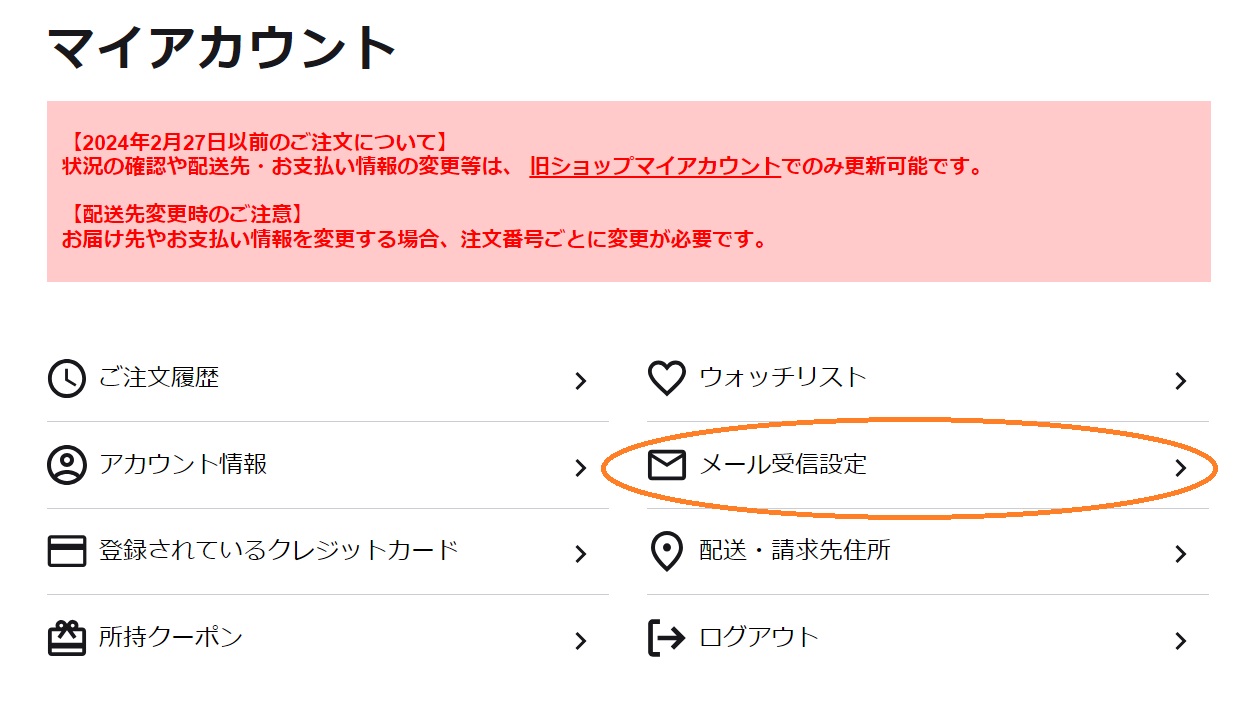Open 配送・請求先住所 settings
The image size is (1246, 720).
[x=928, y=551]
